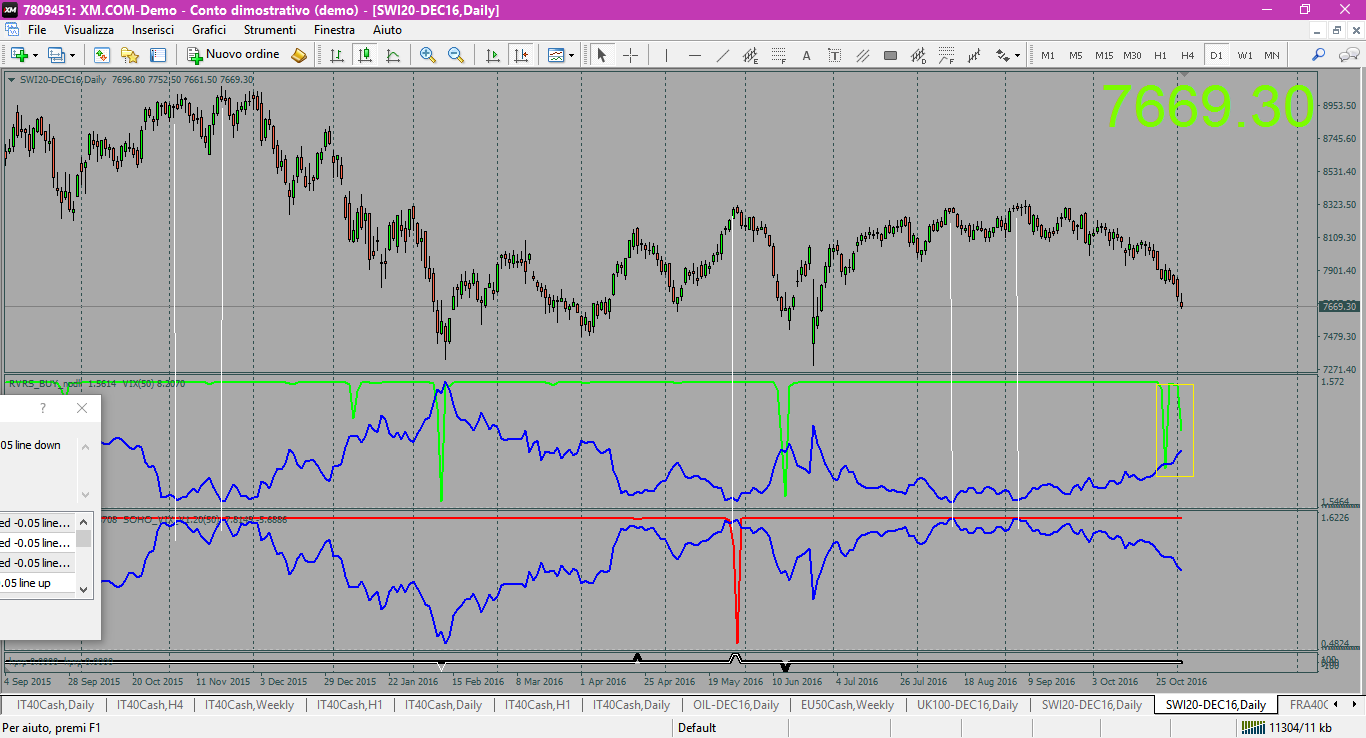
Task: Switch timeframe to M5
Action: [x=1076, y=55]
